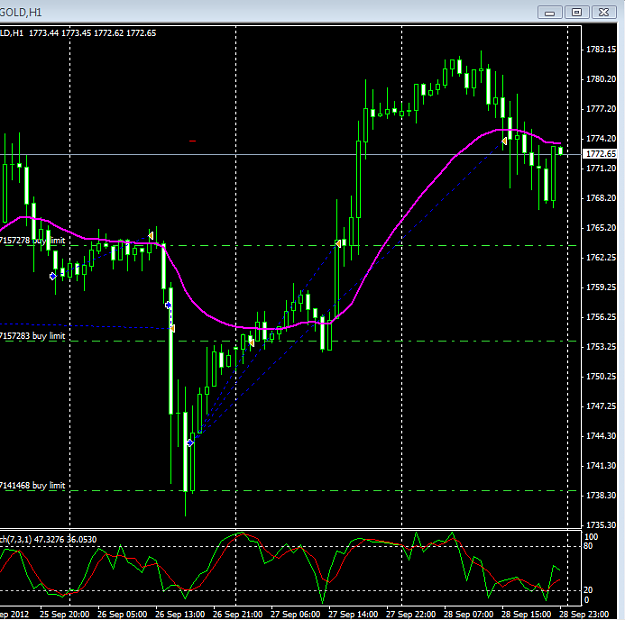Click the small red dash mark above 26 Sep 13:00
The image size is (625, 620).
193,141
